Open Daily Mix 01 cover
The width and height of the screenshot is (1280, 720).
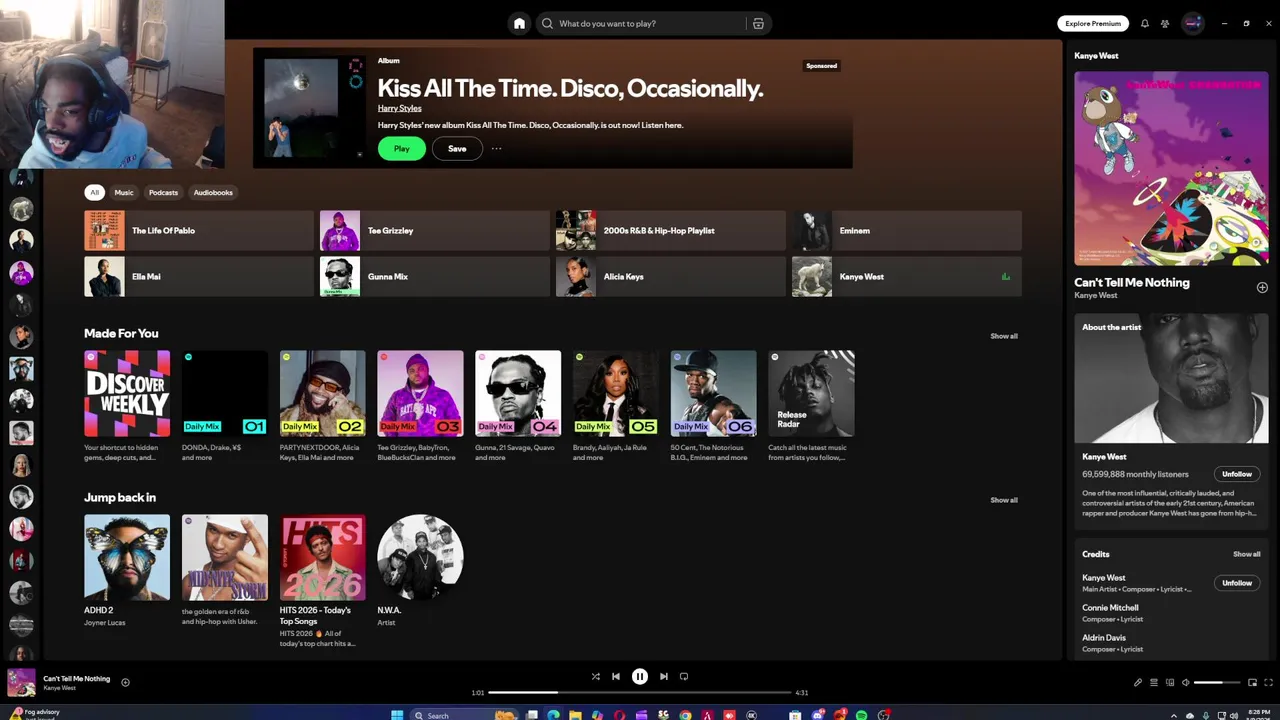(225, 393)
